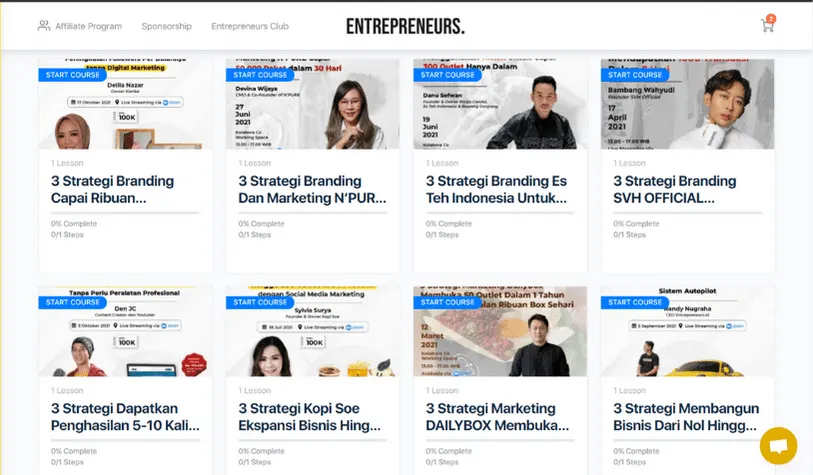Click progress bar under Kopi Soe course

pyautogui.click(x=313, y=440)
